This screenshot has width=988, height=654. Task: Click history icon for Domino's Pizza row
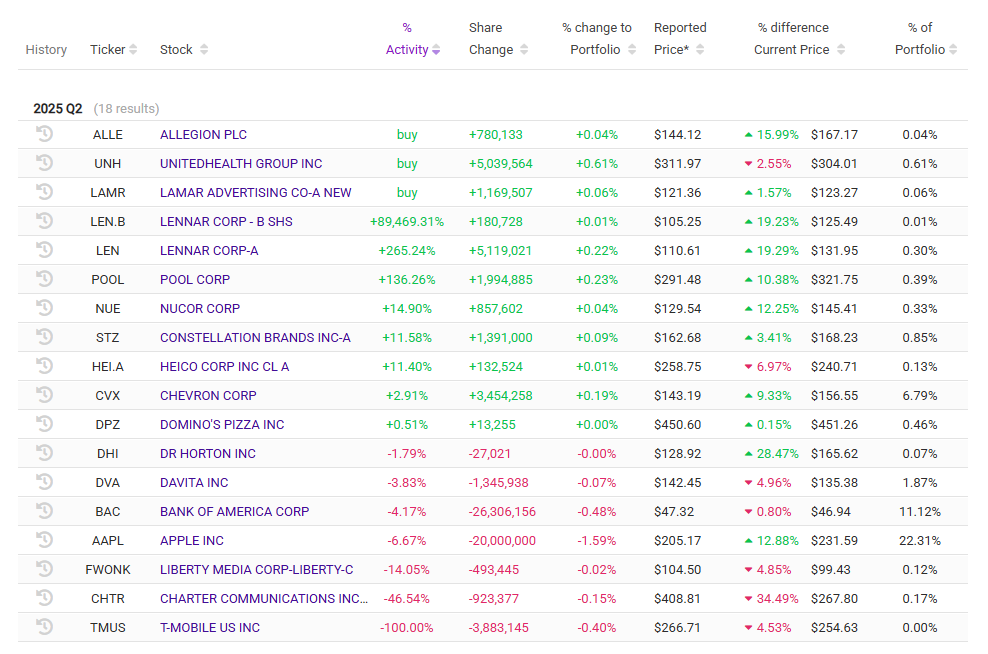(x=44, y=424)
